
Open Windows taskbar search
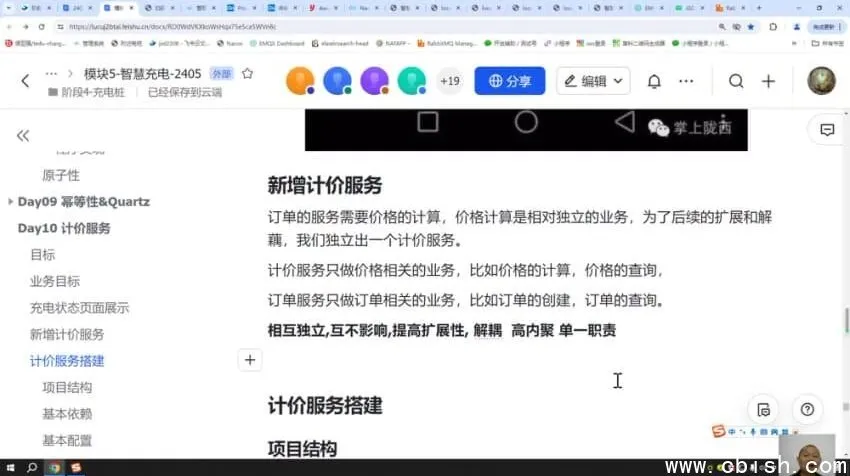pyautogui.click(x=32, y=467)
